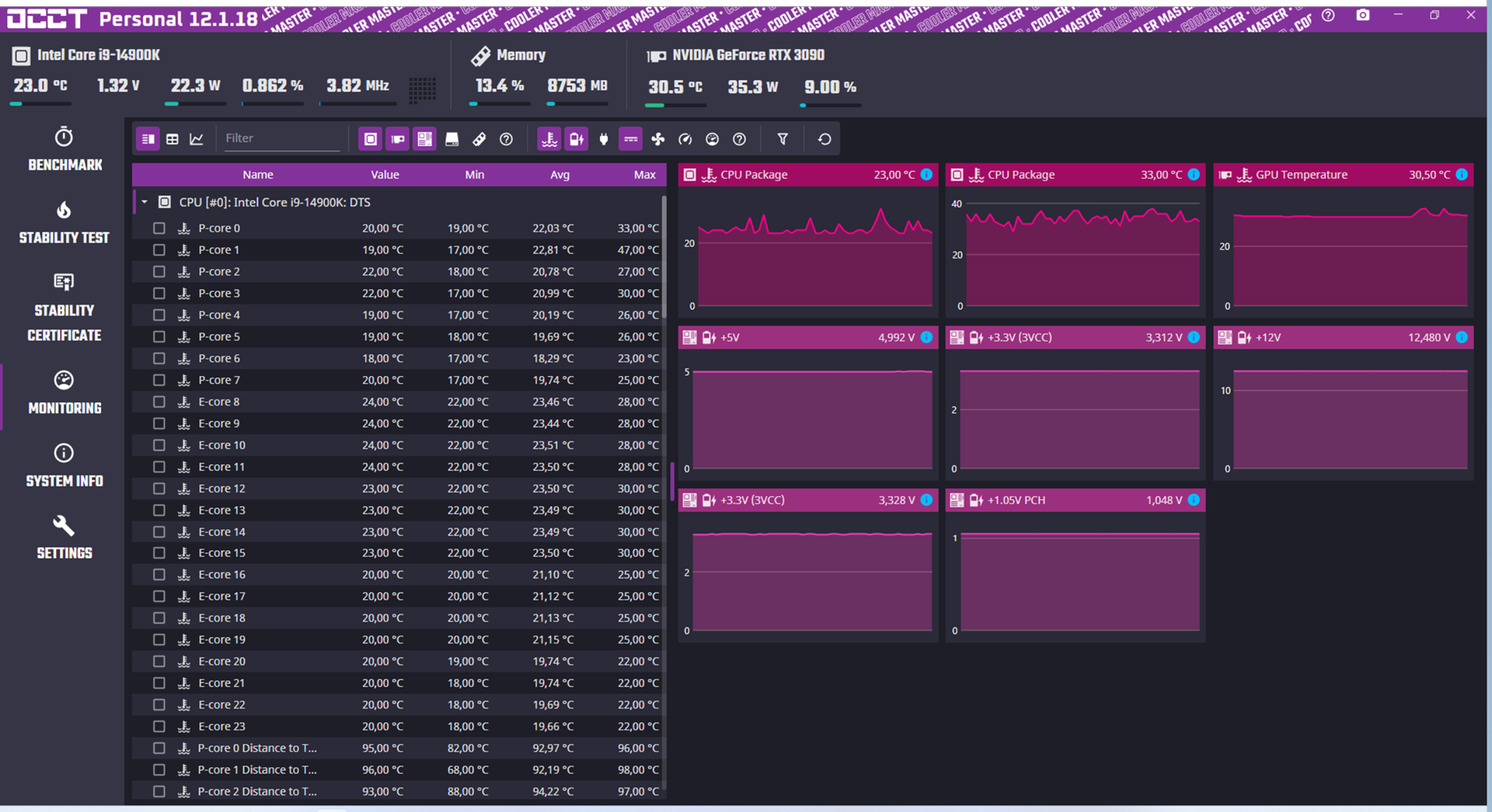
Task: Open info icon on the +5V graph
Action: pyautogui.click(x=926, y=337)
